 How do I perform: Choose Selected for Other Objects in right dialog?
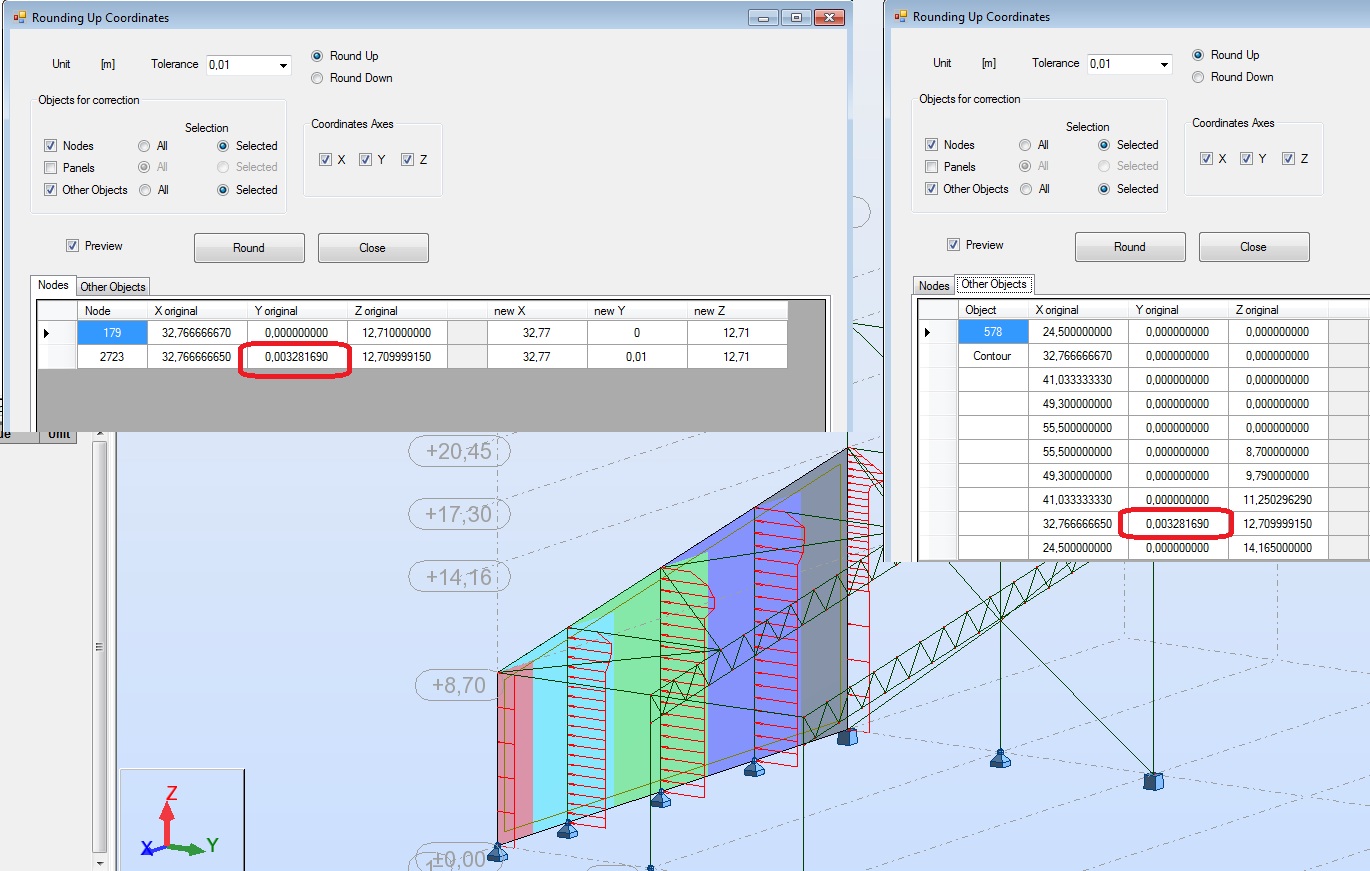pos(1105,189)
